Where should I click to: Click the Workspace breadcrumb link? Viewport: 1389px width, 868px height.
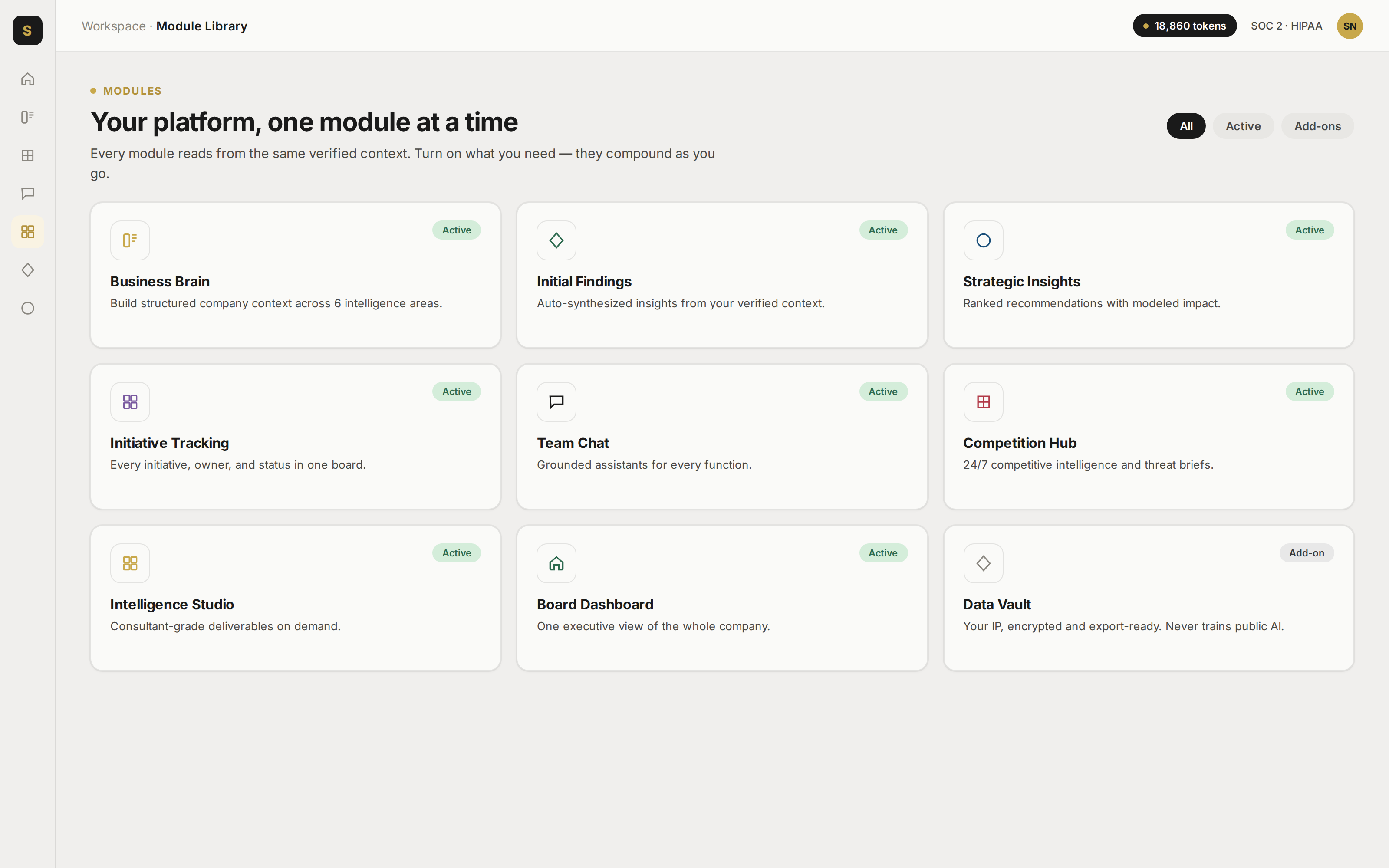click(114, 26)
